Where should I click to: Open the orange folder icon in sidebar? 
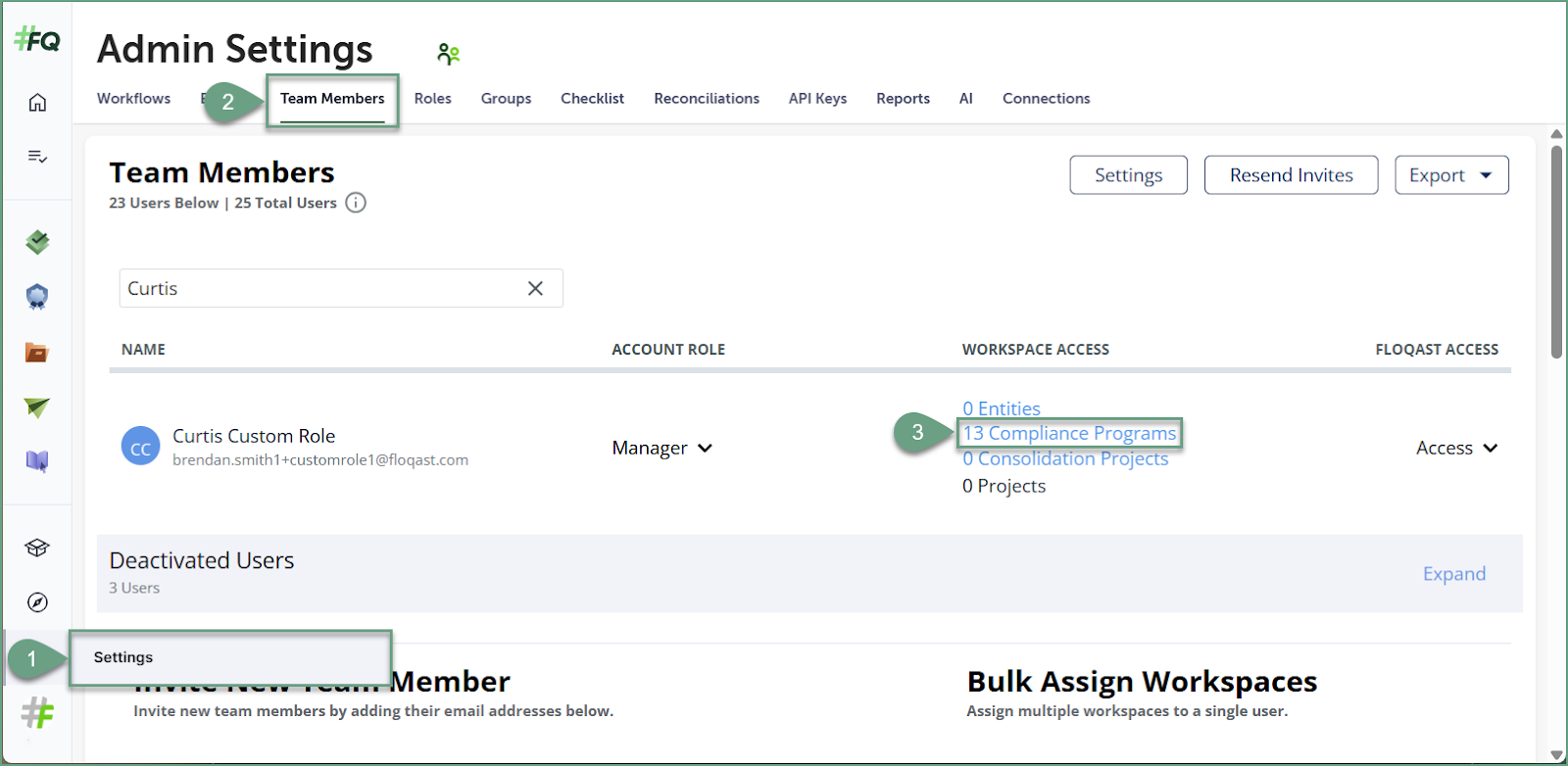coord(37,353)
